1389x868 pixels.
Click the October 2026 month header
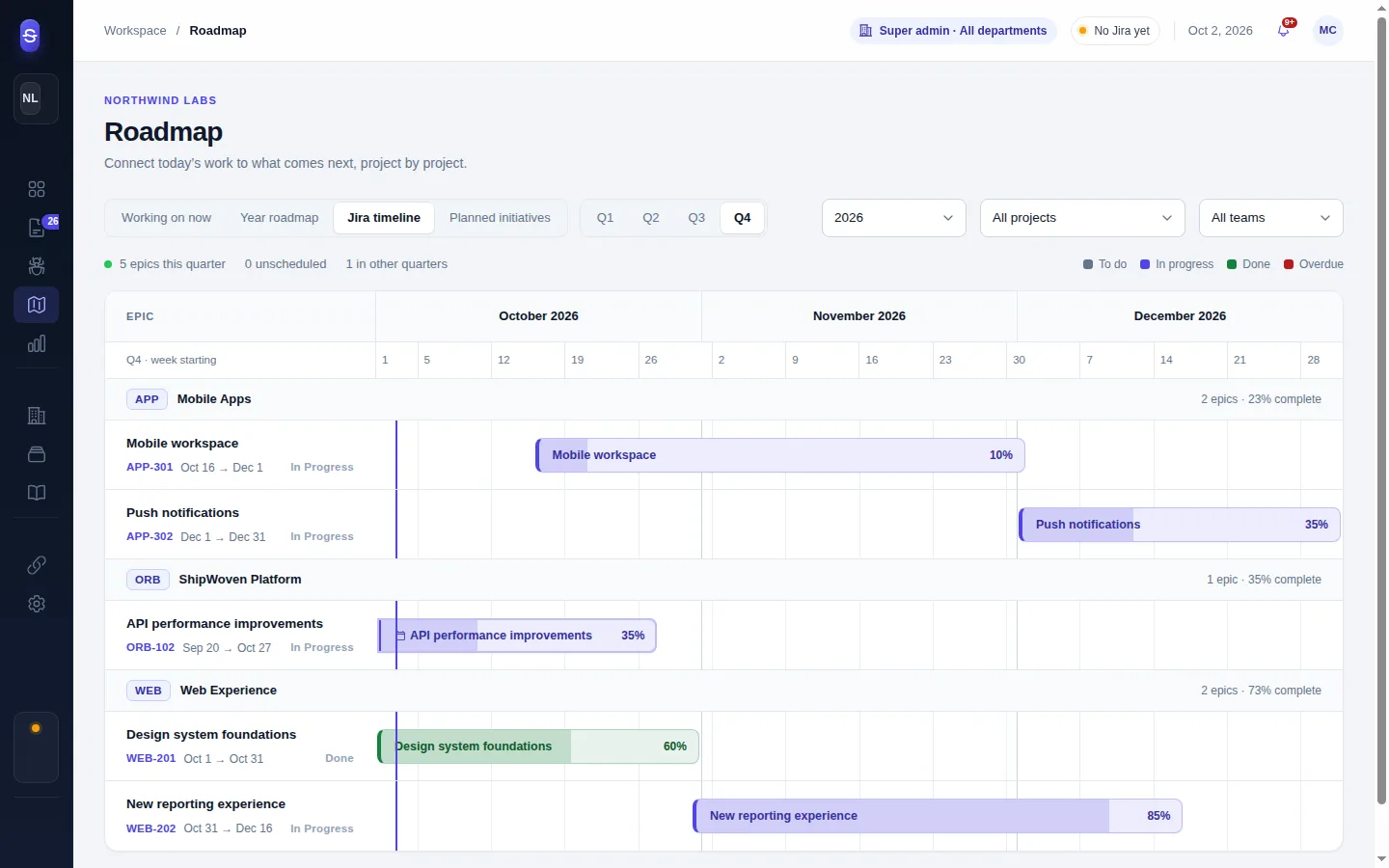tap(538, 316)
